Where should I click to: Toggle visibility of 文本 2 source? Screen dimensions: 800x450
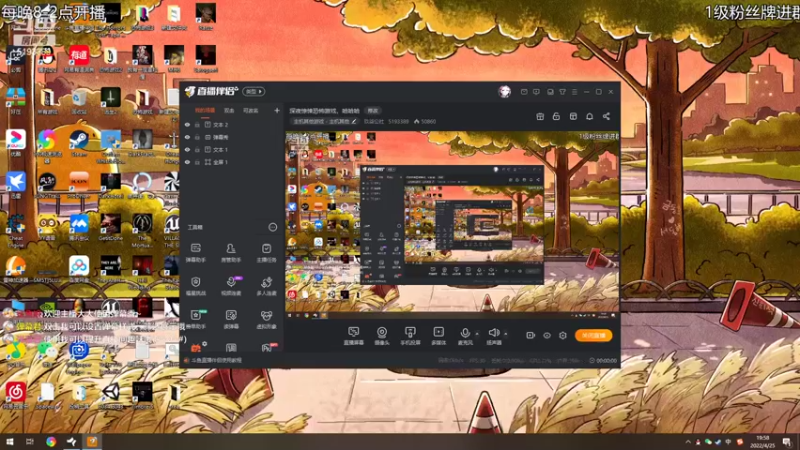(x=187, y=124)
